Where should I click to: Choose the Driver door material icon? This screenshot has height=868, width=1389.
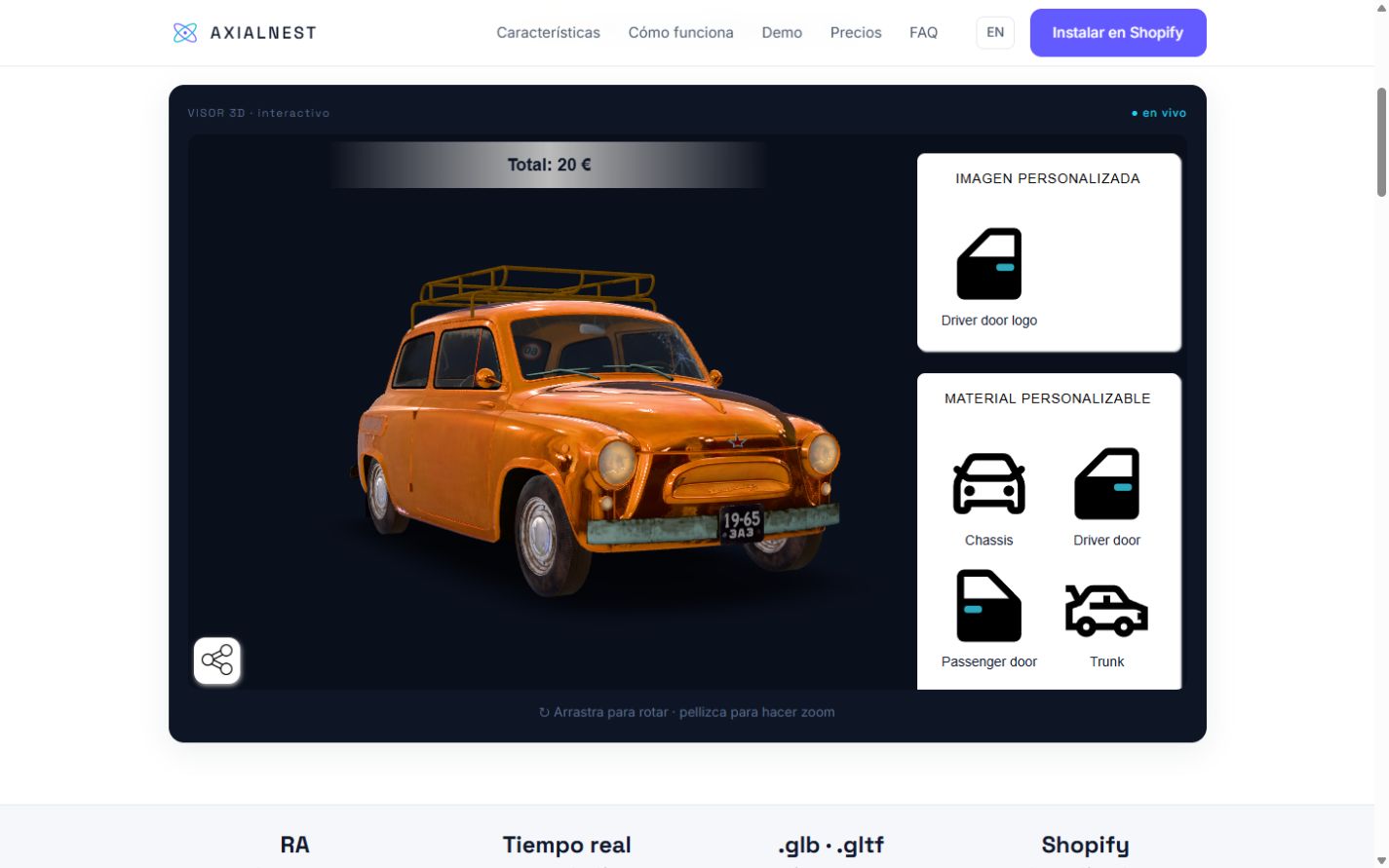[1106, 483]
